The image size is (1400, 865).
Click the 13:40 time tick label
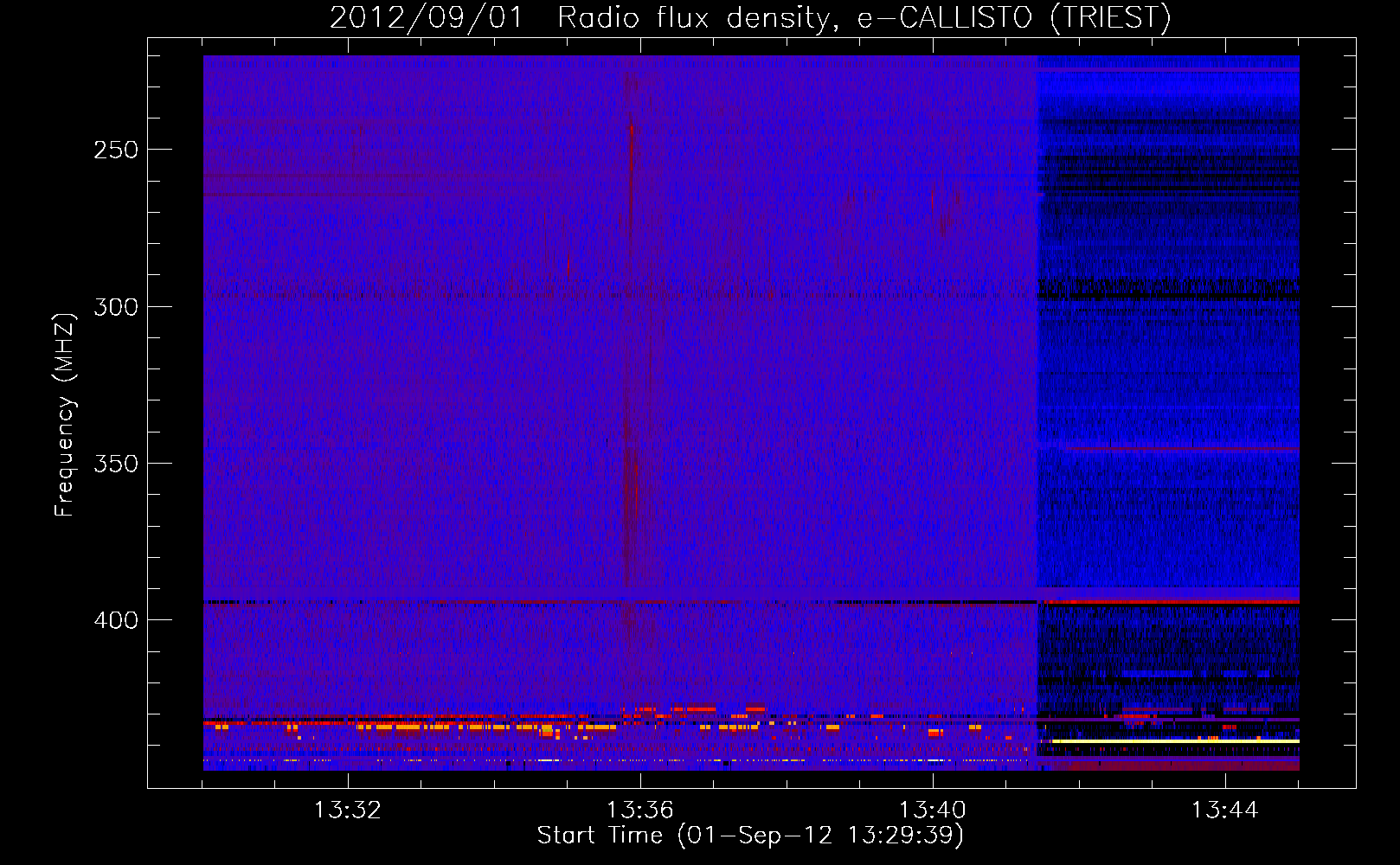point(933,811)
